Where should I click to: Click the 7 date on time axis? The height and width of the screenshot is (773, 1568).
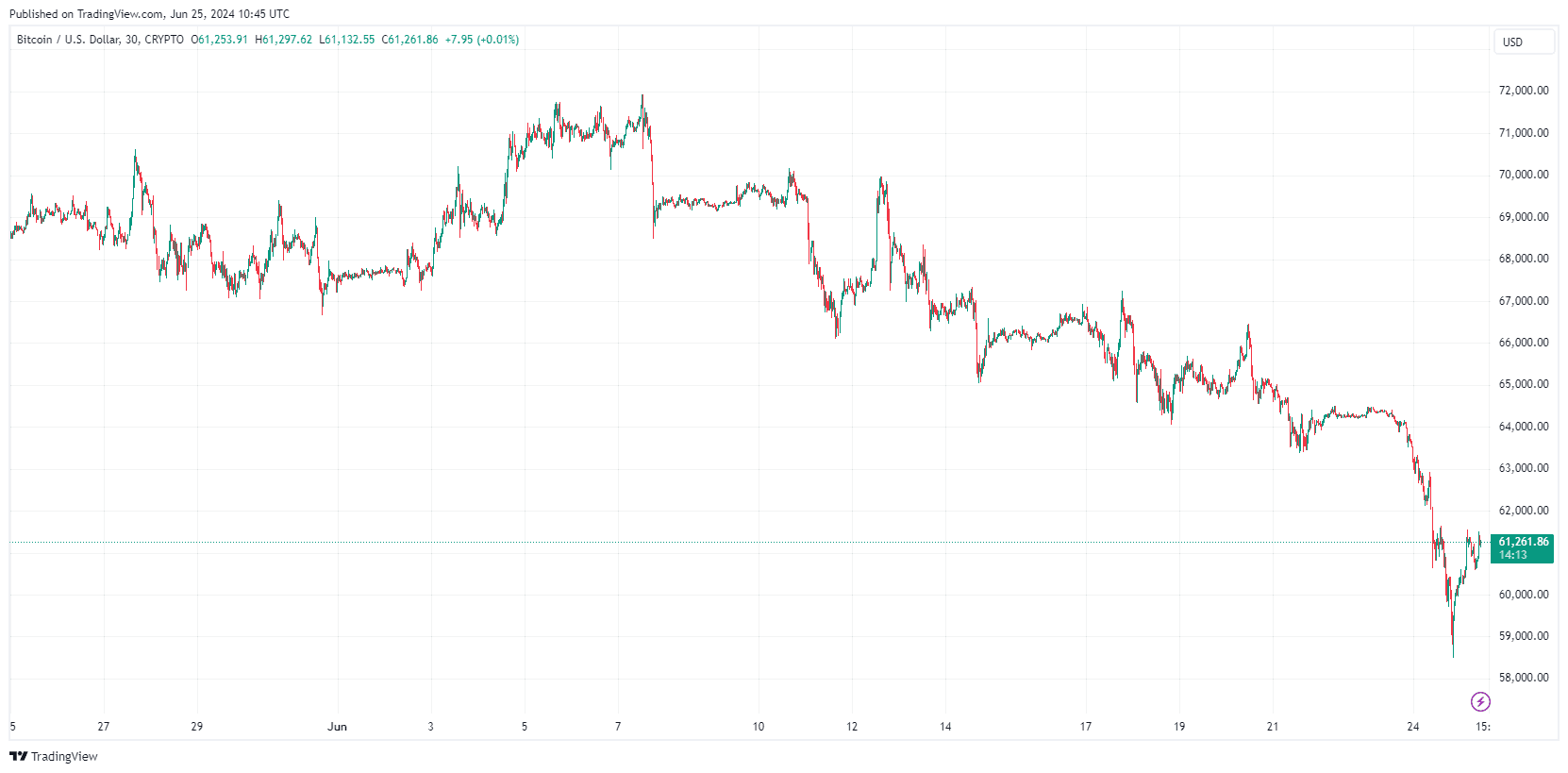point(618,727)
